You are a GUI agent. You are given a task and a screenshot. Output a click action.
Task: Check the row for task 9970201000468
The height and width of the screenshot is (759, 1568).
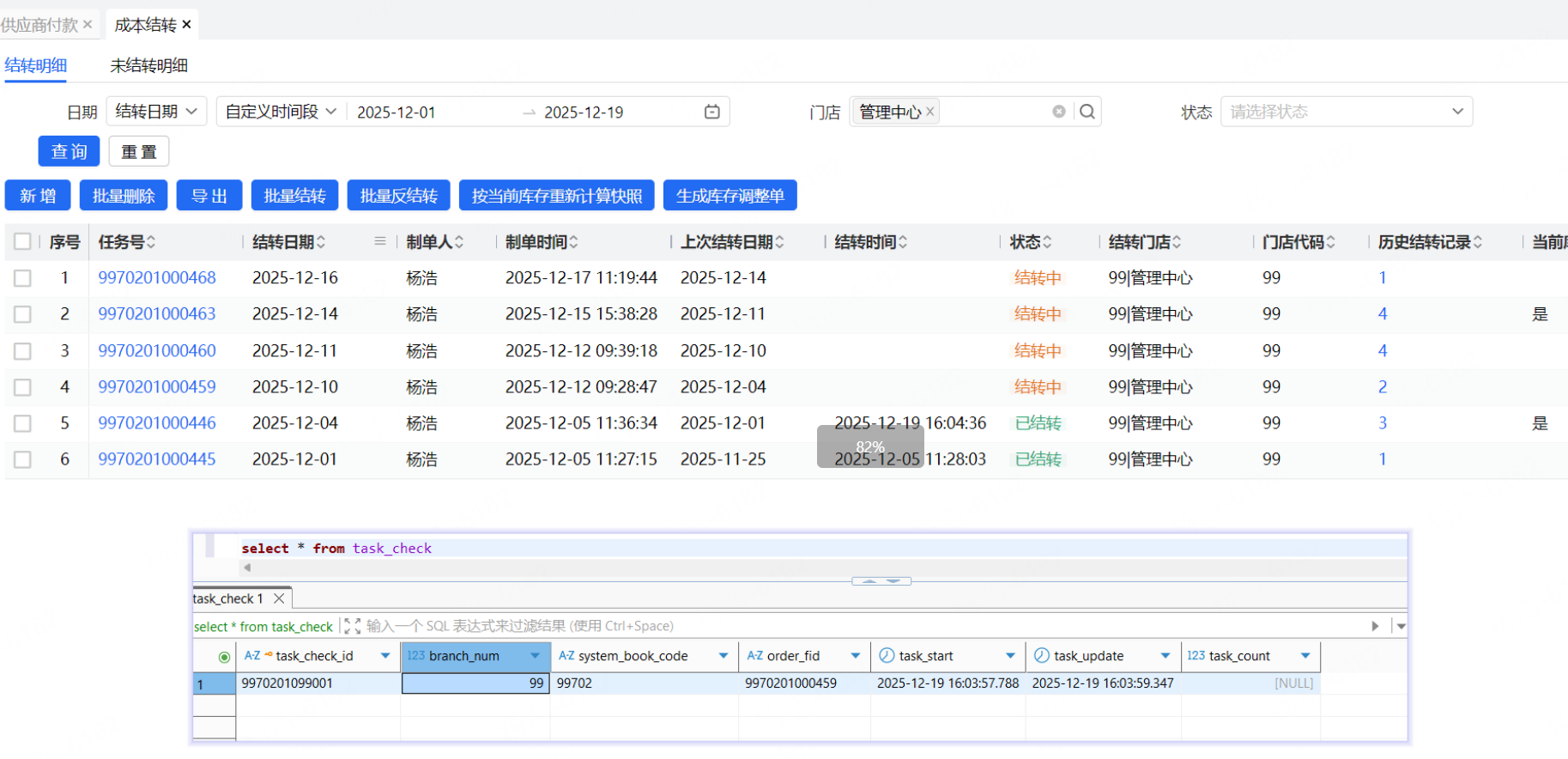[x=22, y=278]
